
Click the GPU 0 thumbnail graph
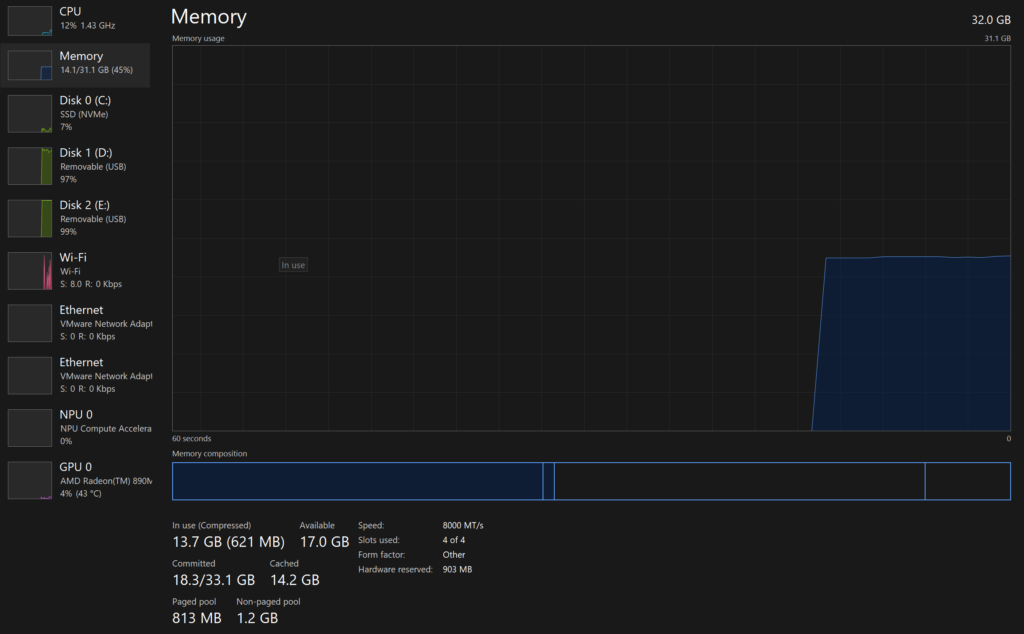click(30, 480)
